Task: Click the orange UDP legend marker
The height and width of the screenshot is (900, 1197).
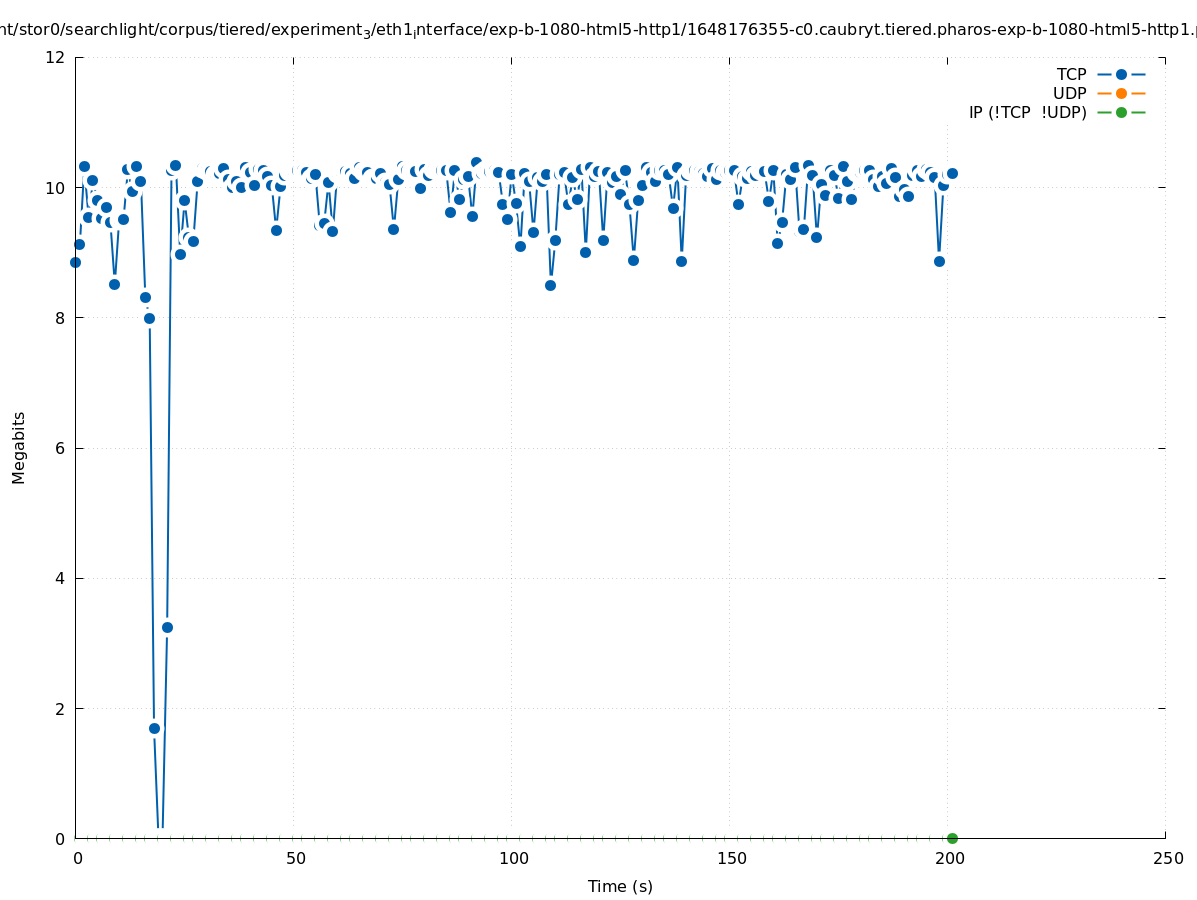Action: (x=1121, y=93)
